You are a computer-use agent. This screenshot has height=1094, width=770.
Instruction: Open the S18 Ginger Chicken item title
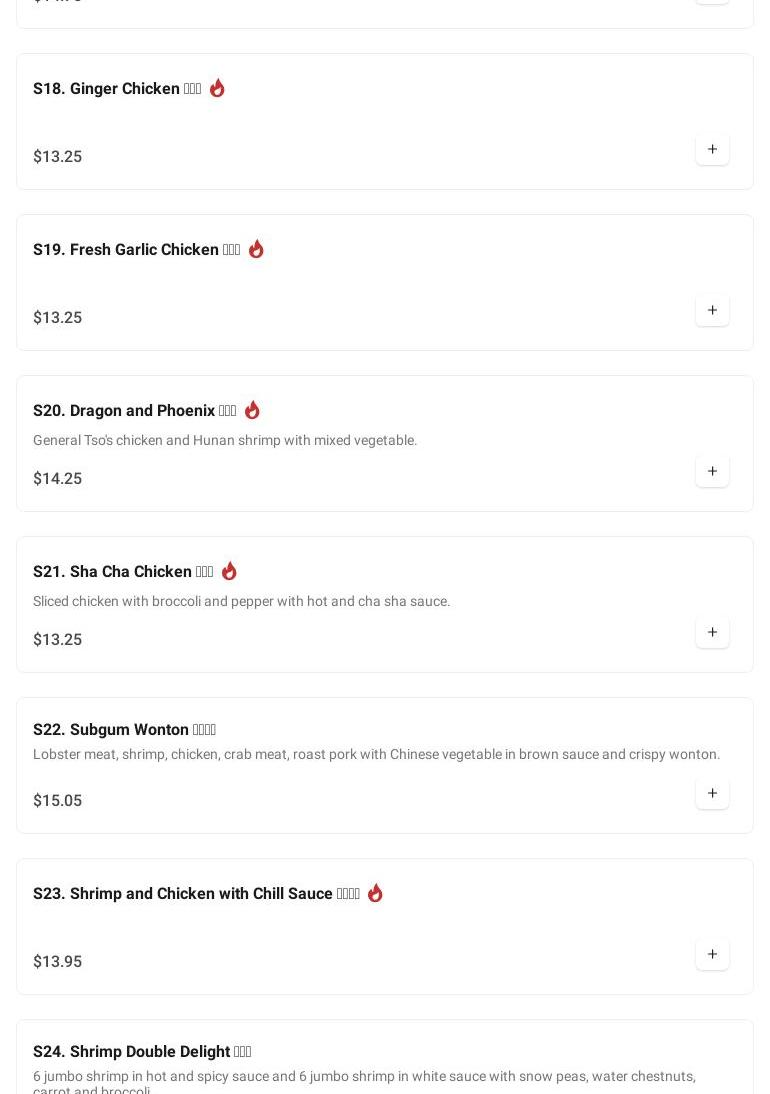pyautogui.click(x=117, y=89)
